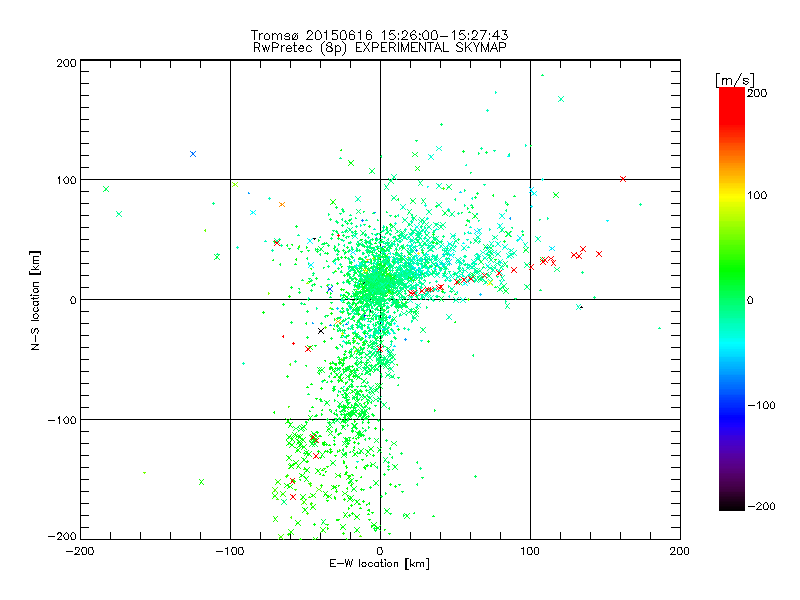Click the black cross marker west of the origin
The image size is (800, 600).
coord(321,331)
